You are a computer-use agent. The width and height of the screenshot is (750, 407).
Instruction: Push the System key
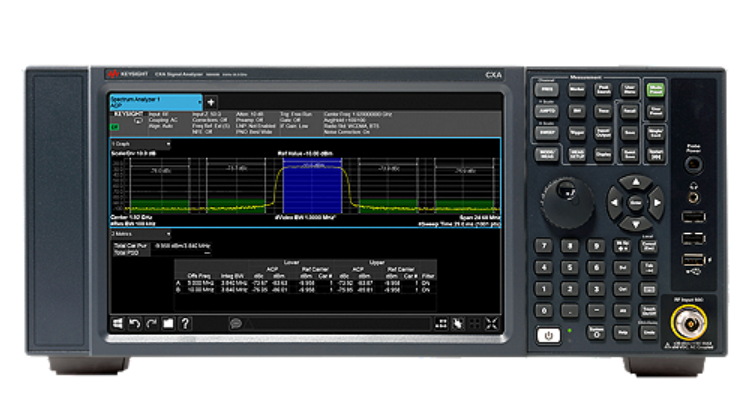[596, 333]
